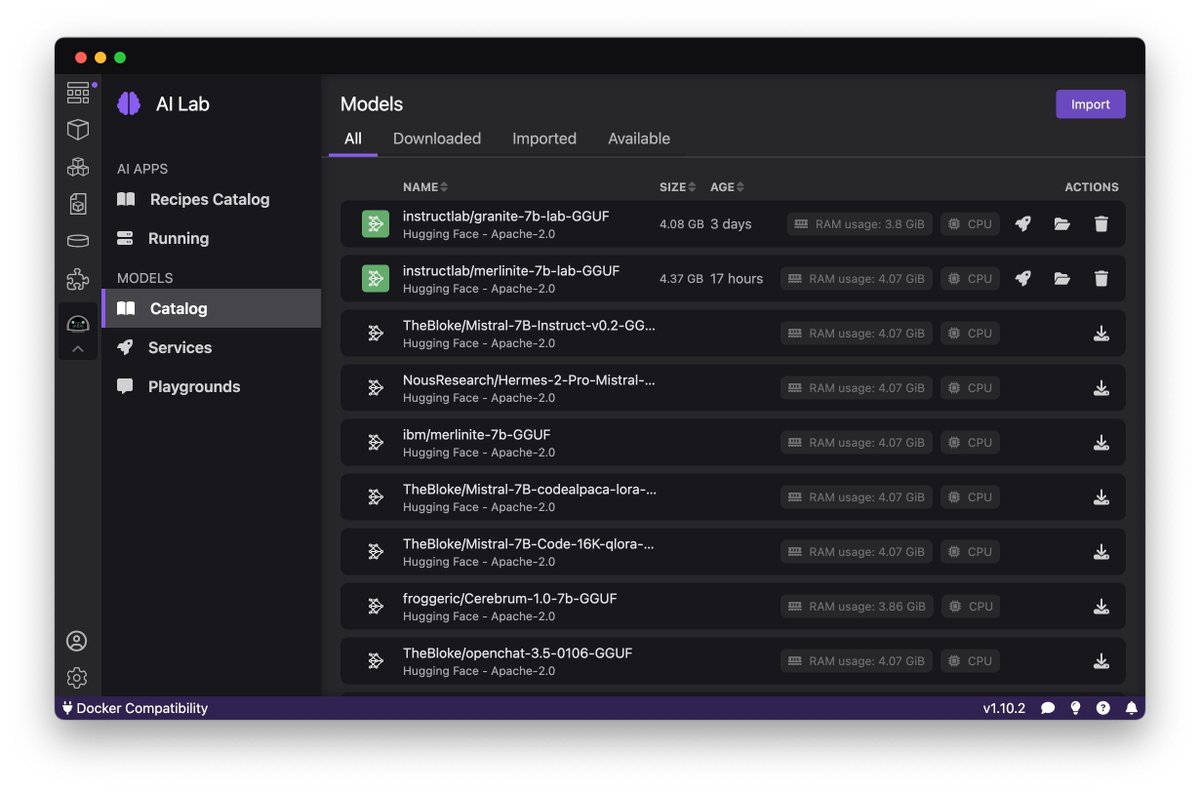Open the notifications bell icon
This screenshot has width=1200, height=792.
[1131, 708]
